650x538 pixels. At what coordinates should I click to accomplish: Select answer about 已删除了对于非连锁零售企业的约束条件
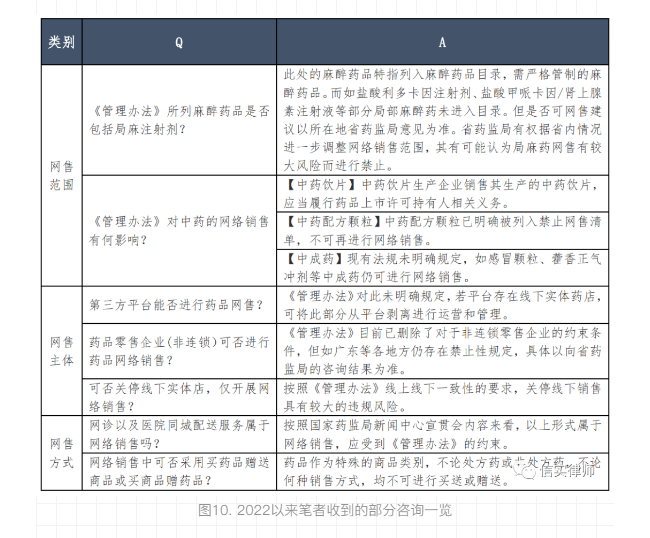pyautogui.click(x=442, y=351)
